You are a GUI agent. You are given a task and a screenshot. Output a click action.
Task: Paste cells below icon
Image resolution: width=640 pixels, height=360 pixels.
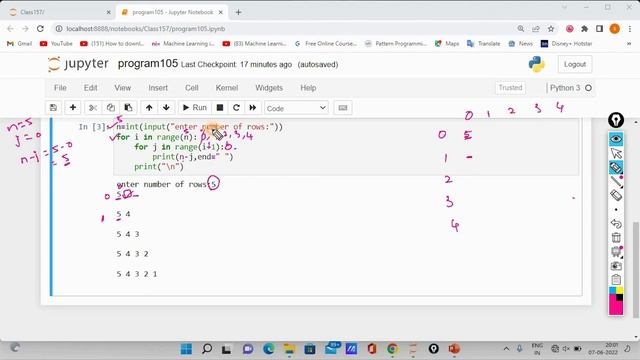(128, 108)
